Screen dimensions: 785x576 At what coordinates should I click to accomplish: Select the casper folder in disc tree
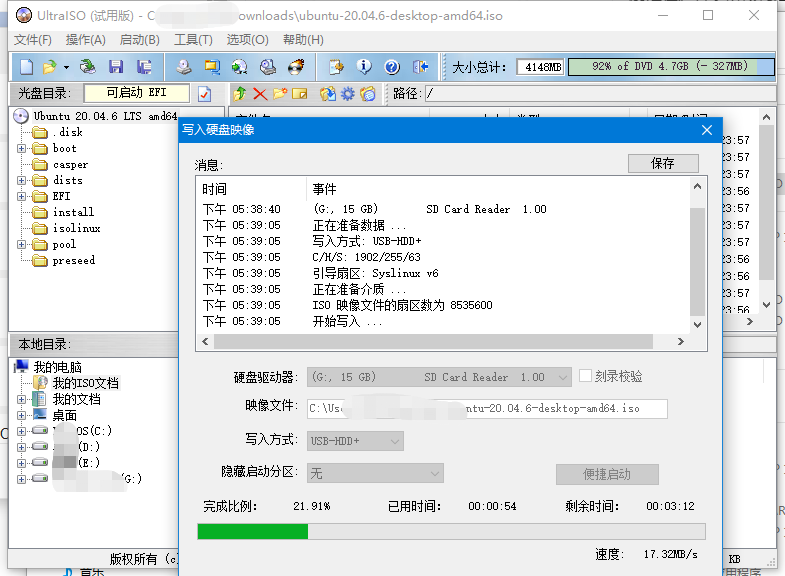(x=70, y=165)
